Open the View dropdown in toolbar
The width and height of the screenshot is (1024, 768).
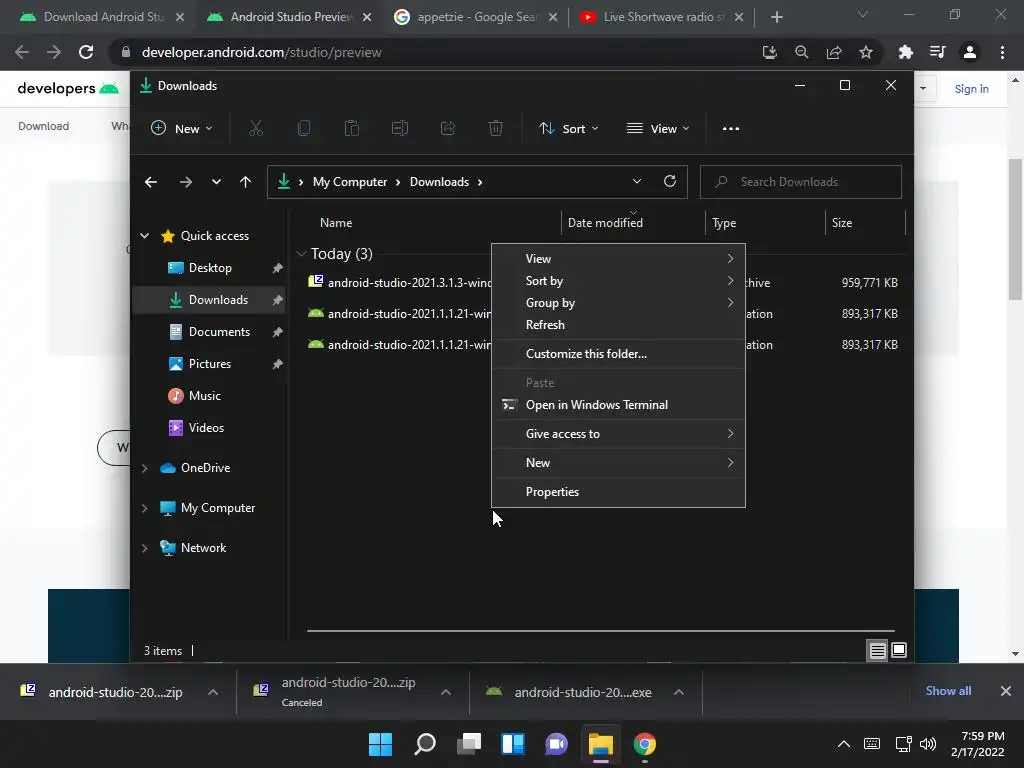tap(658, 129)
